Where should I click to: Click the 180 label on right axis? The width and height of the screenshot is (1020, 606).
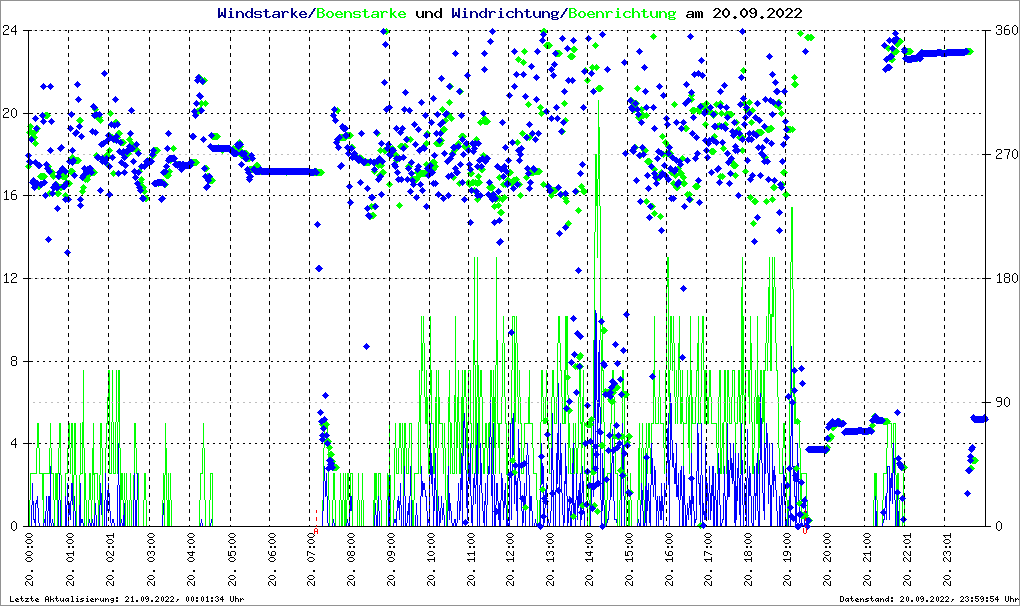pyautogui.click(x=1004, y=278)
